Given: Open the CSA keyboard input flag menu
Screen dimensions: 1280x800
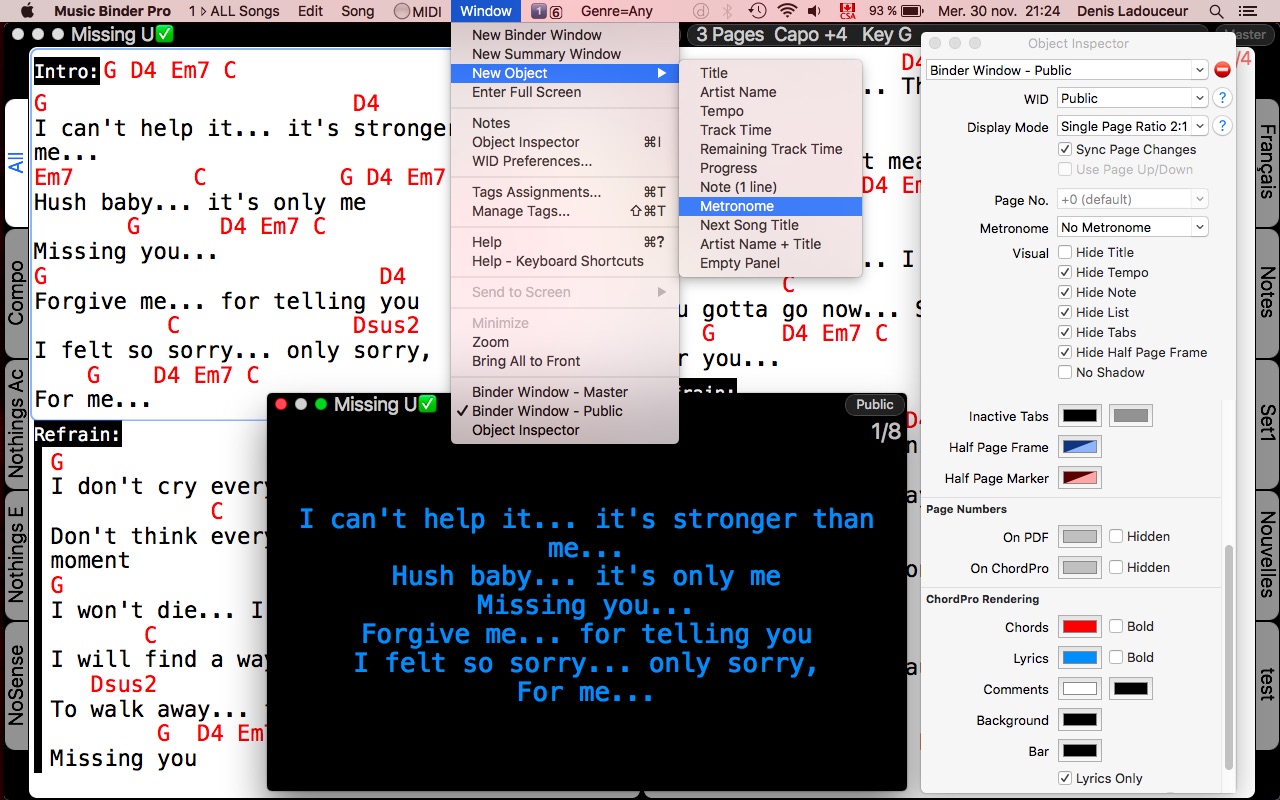Looking at the screenshot, I should point(848,11).
